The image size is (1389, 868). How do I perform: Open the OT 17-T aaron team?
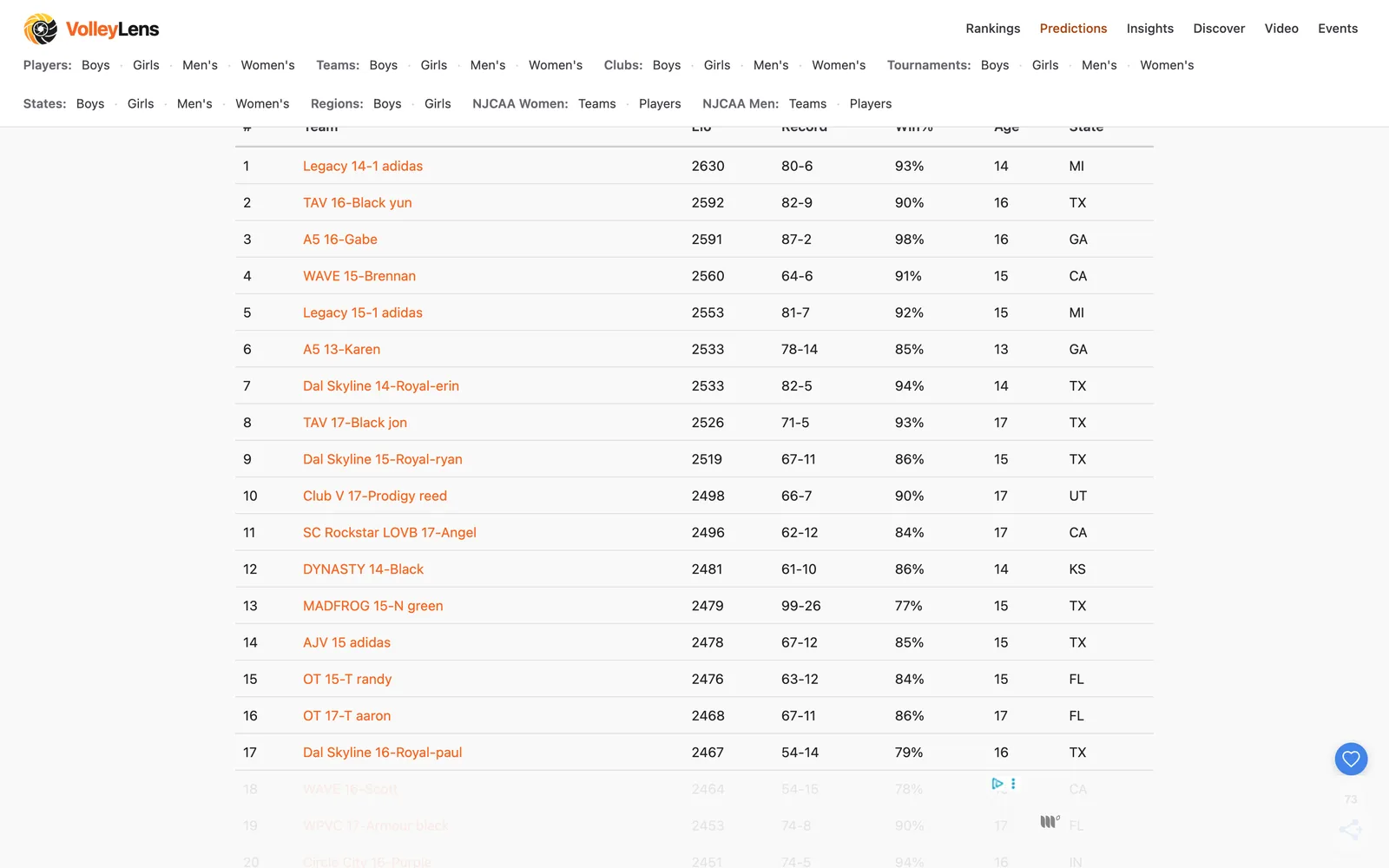click(346, 716)
